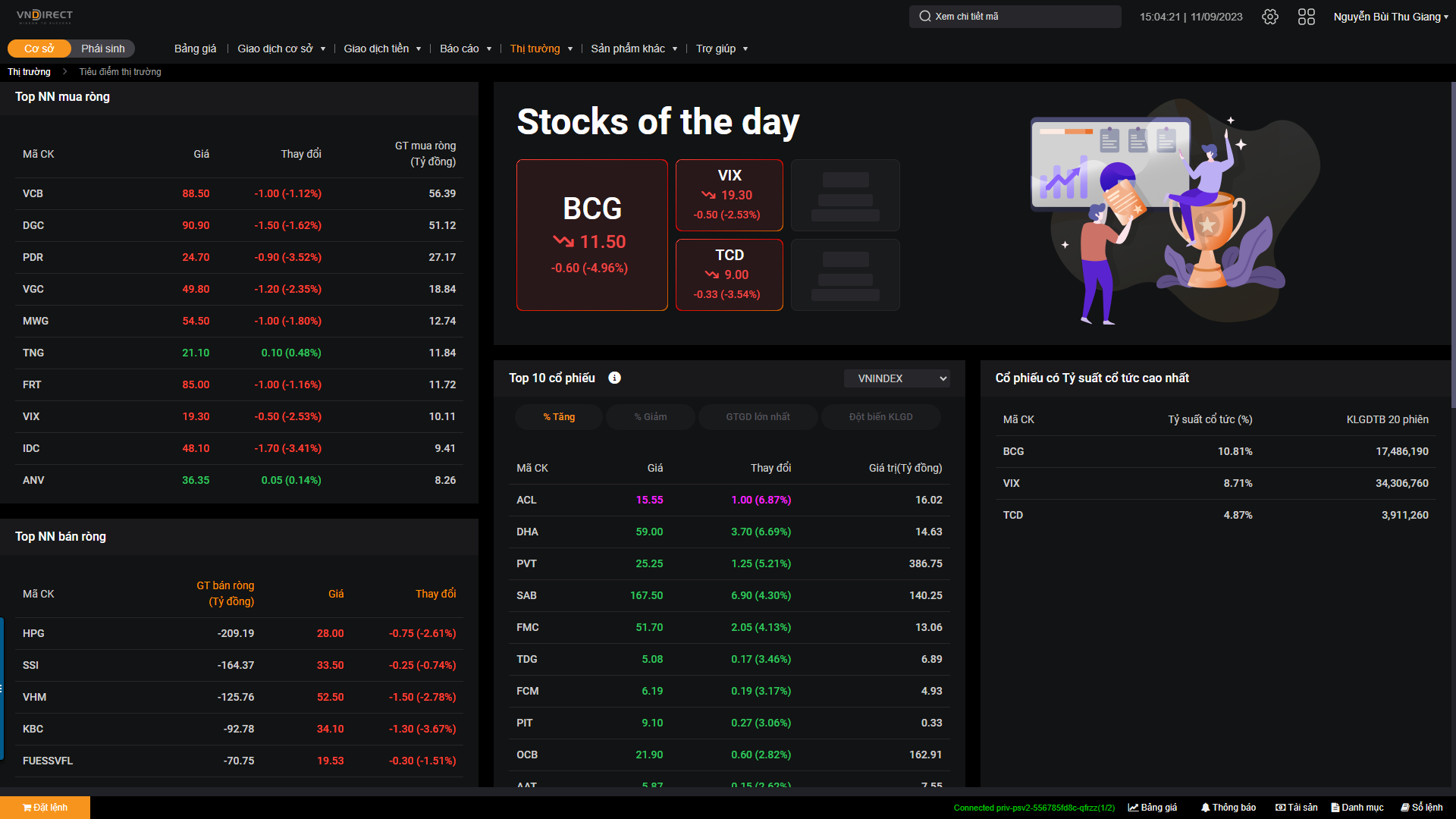
Task: Switch to Cơ sở market mode
Action: (39, 49)
